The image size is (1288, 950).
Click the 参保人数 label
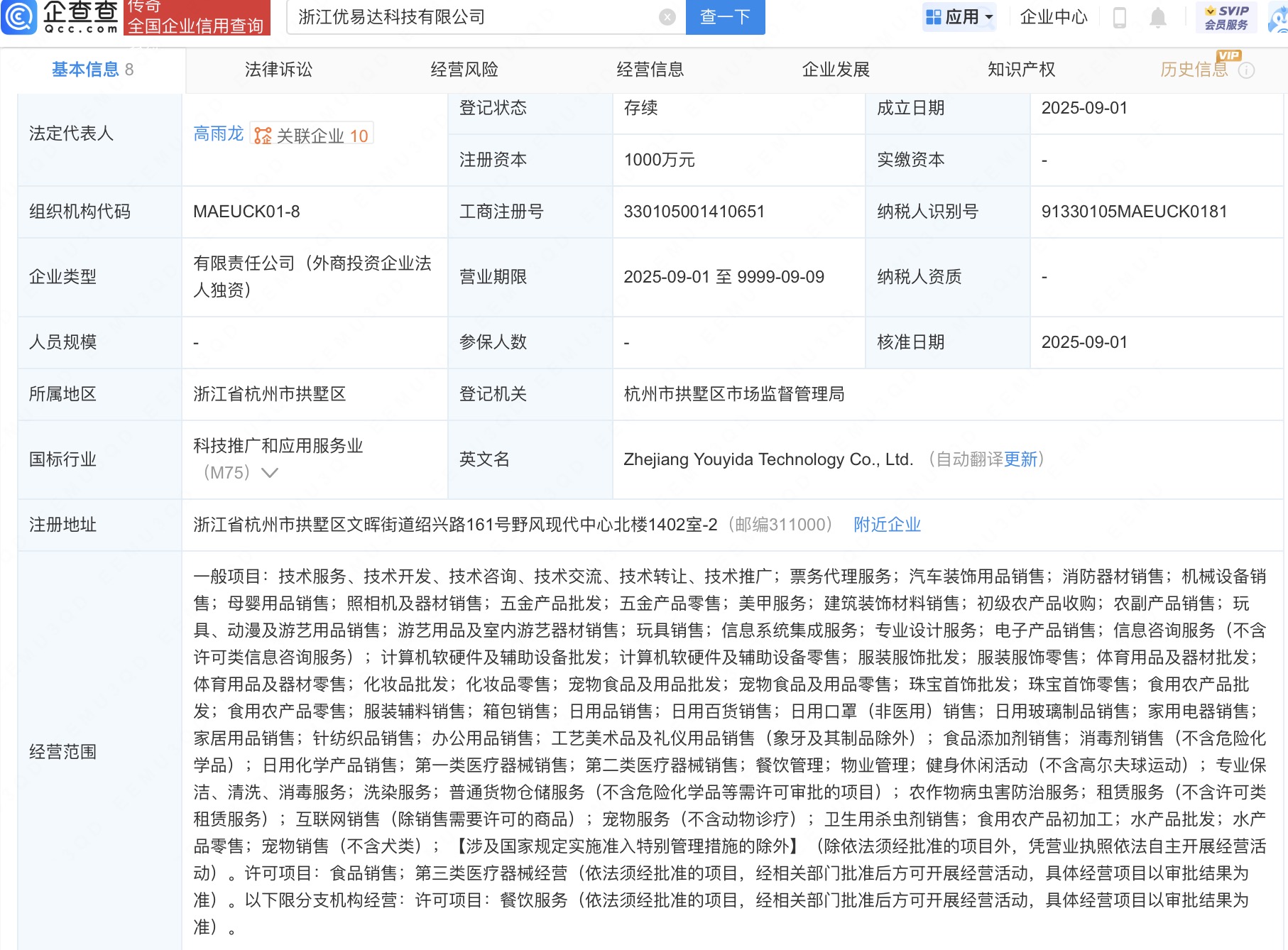point(493,342)
